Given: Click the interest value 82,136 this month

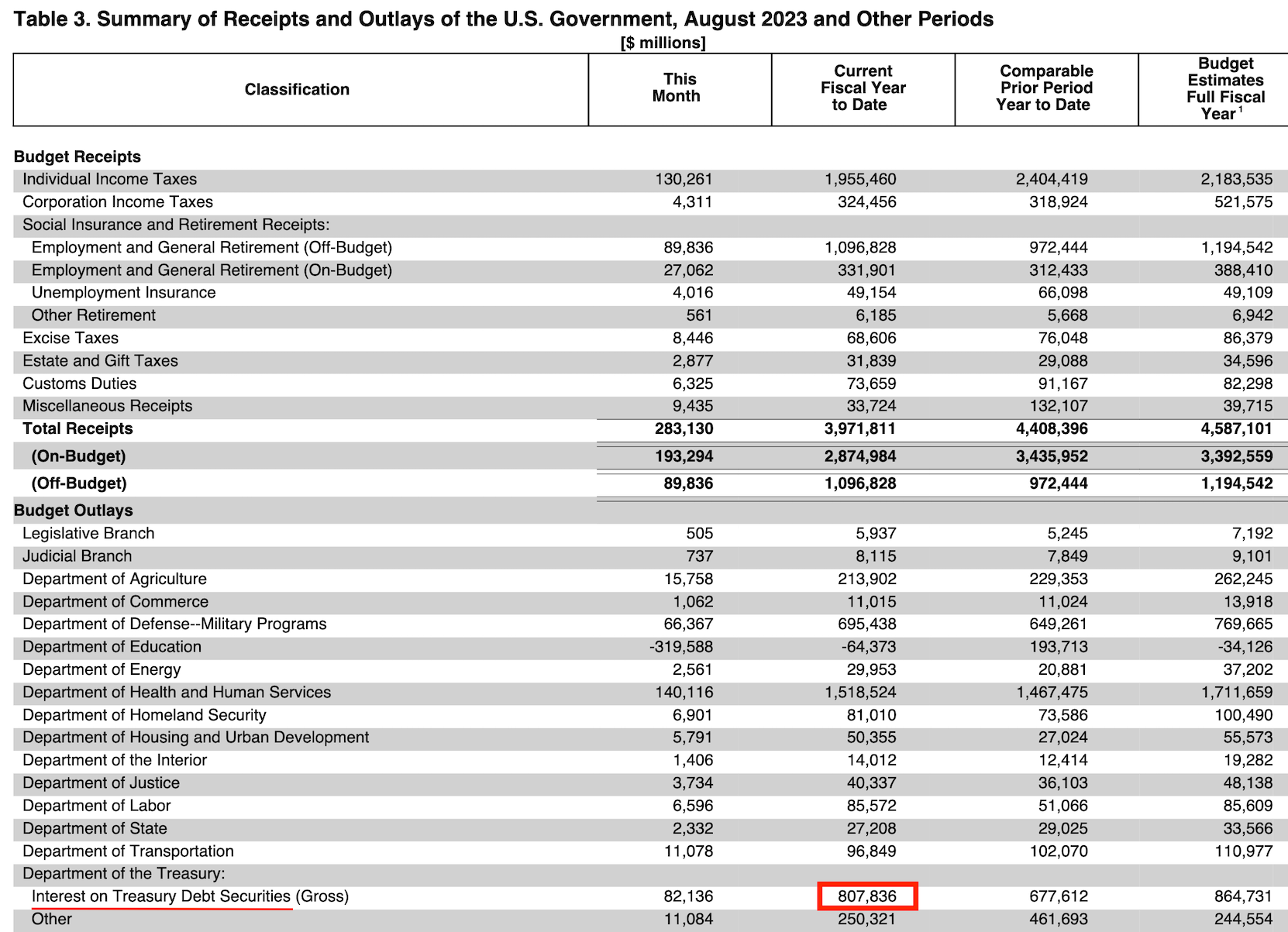Looking at the screenshot, I should [689, 896].
